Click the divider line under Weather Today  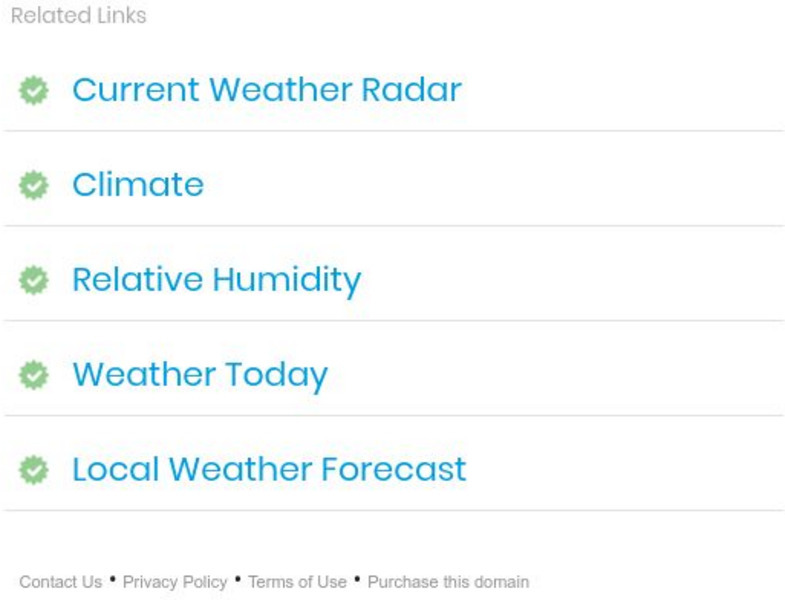tap(393, 416)
